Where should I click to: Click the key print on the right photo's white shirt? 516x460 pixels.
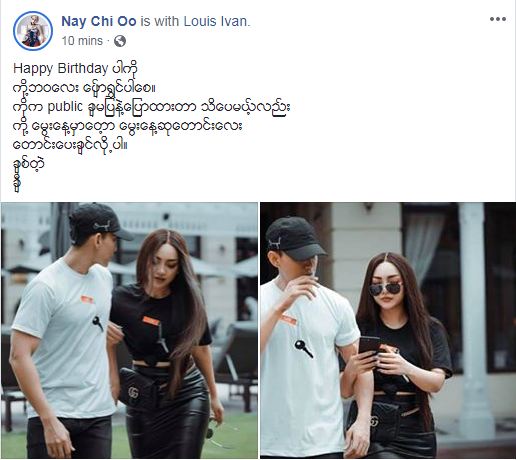point(304,349)
